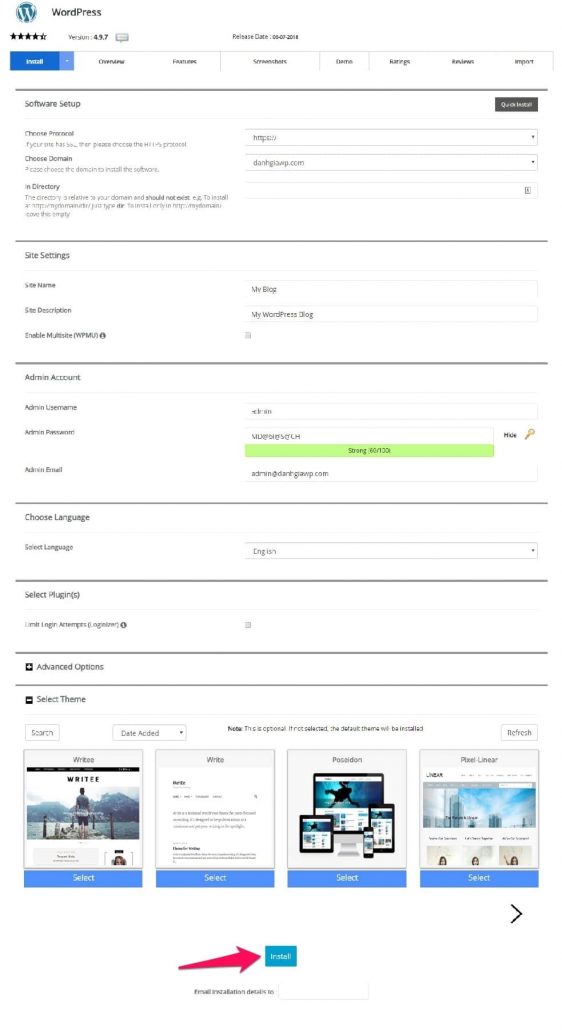Screen dimensions: 562x1030
Task: Click the Poseidon theme preview thumbnail
Action: [x=347, y=817]
